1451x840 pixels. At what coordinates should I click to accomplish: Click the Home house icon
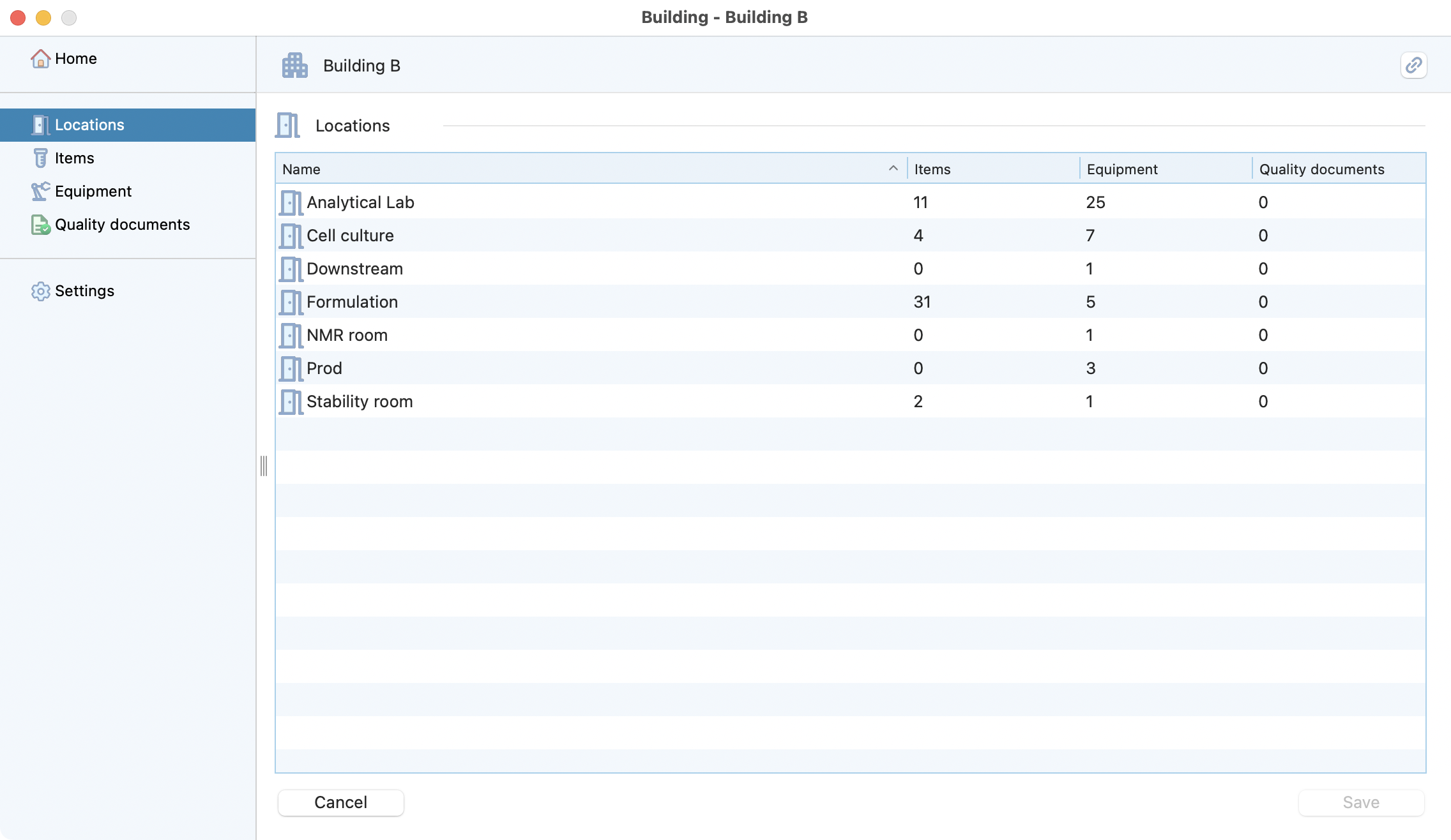click(x=40, y=59)
